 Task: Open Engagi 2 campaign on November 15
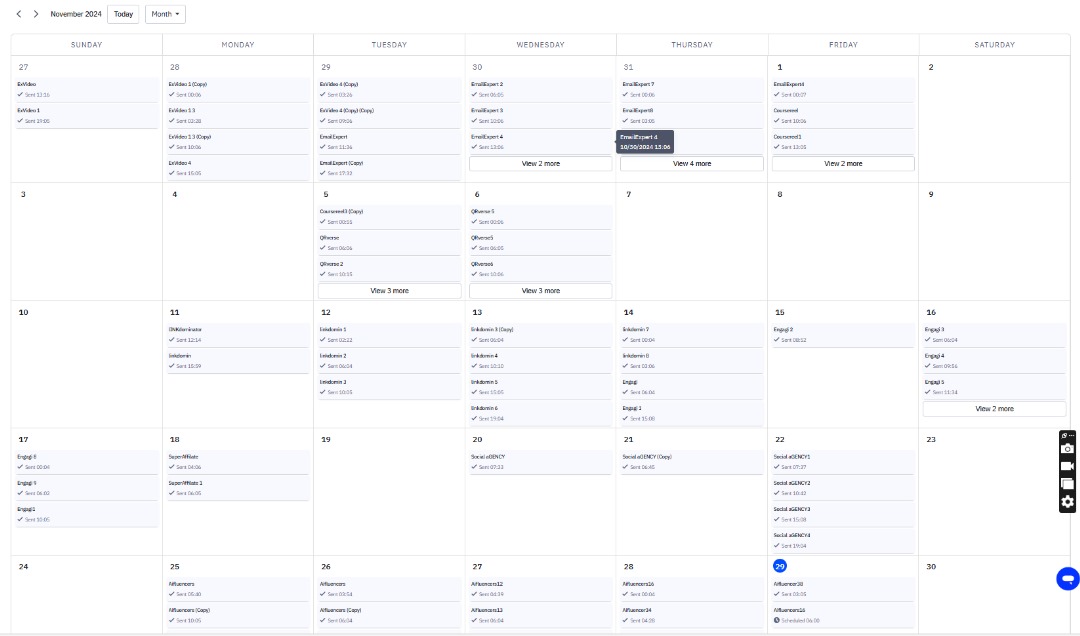coord(843,335)
